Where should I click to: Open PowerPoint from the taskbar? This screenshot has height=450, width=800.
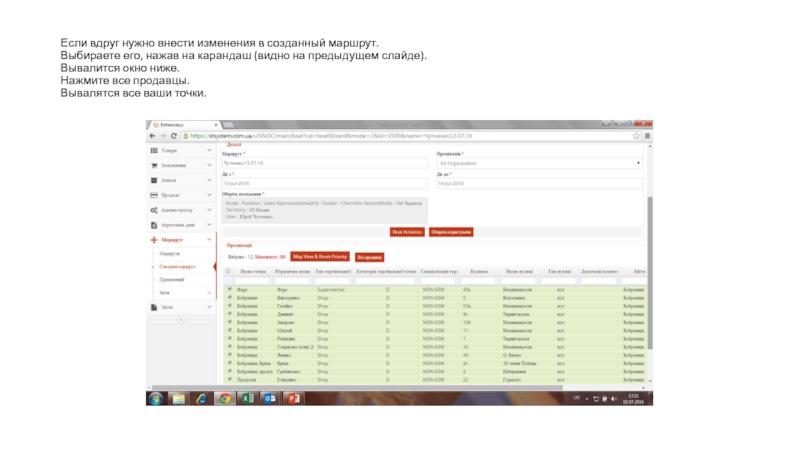pyautogui.click(x=295, y=398)
